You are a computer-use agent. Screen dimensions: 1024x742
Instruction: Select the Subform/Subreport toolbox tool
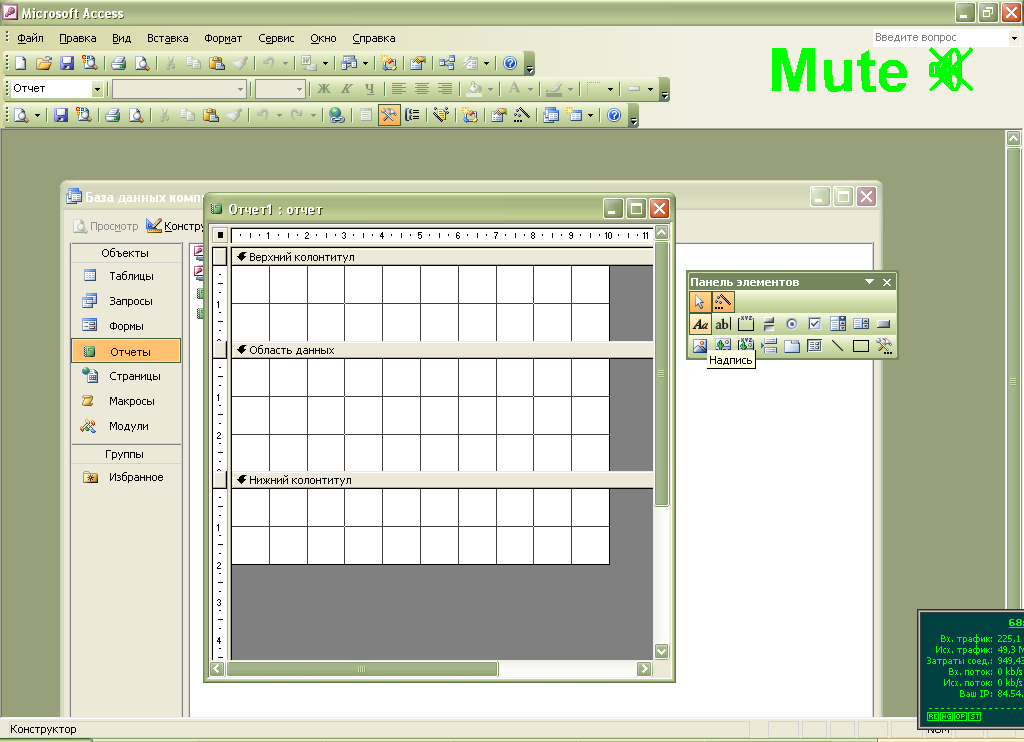click(814, 346)
